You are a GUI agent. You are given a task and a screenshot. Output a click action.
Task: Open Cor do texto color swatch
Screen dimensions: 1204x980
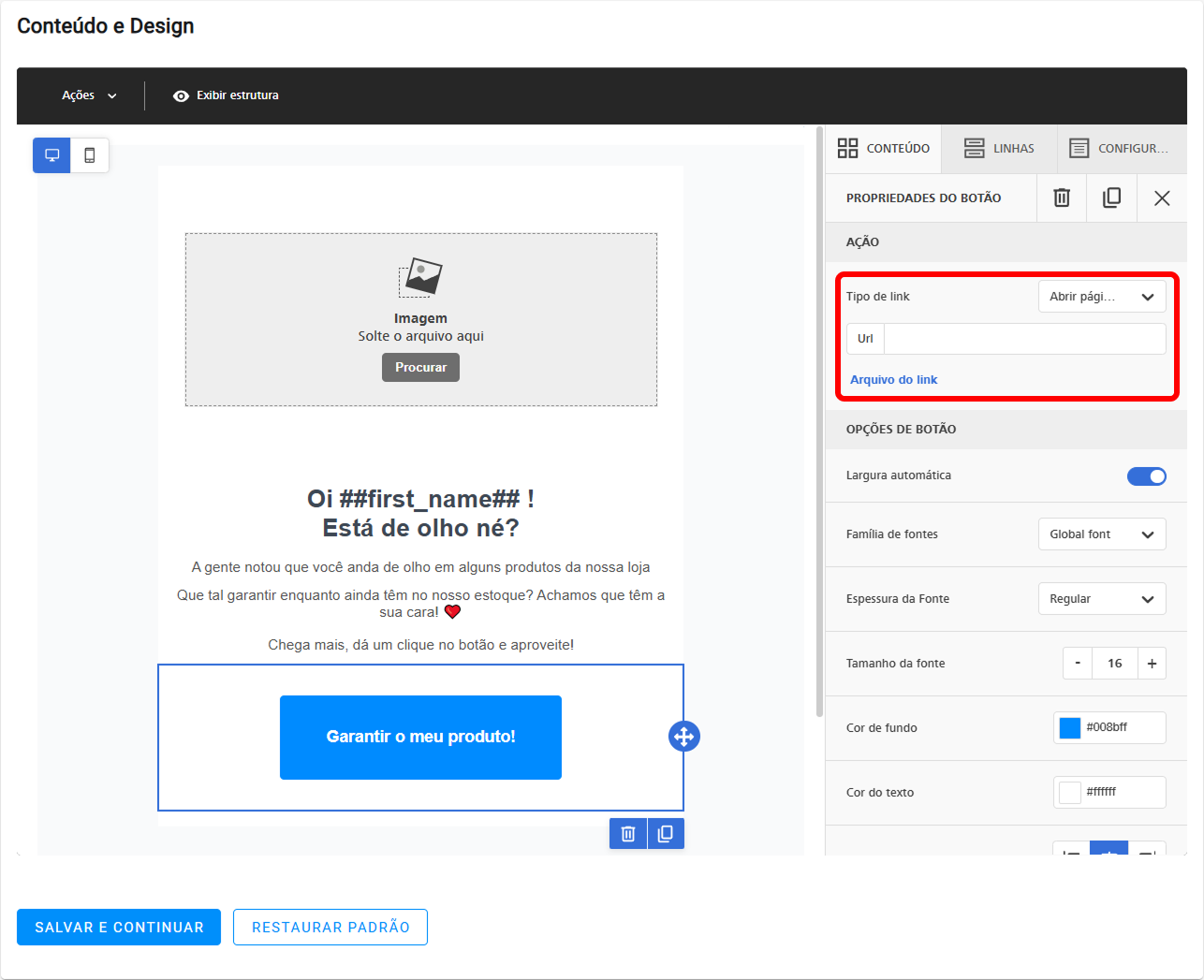point(1070,792)
